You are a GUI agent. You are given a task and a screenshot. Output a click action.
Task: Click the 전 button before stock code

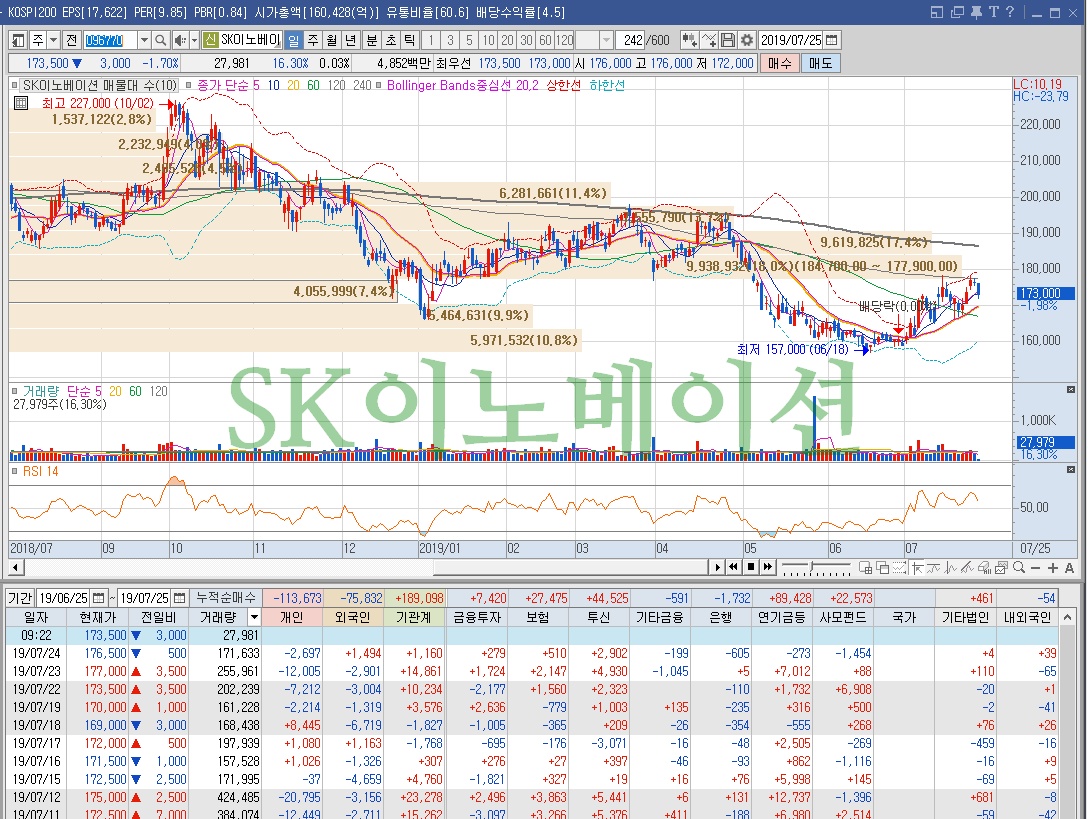tap(71, 40)
